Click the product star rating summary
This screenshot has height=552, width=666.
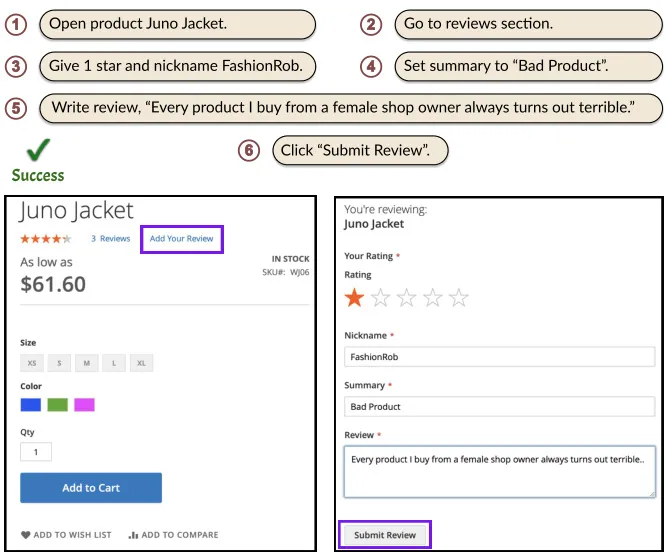coord(45,239)
